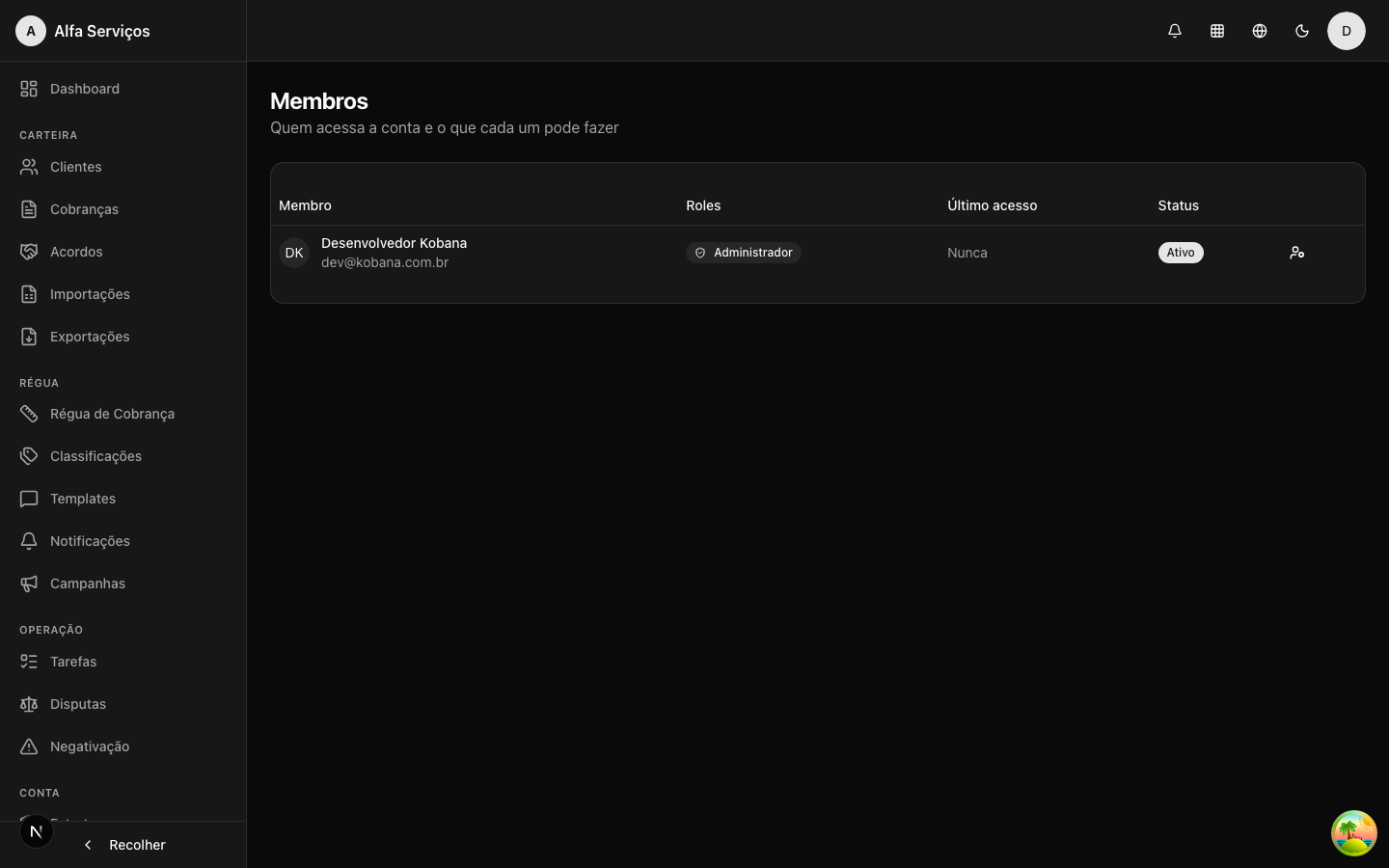The image size is (1389, 868).
Task: Open the notifications bell in top bar
Action: click(1175, 31)
